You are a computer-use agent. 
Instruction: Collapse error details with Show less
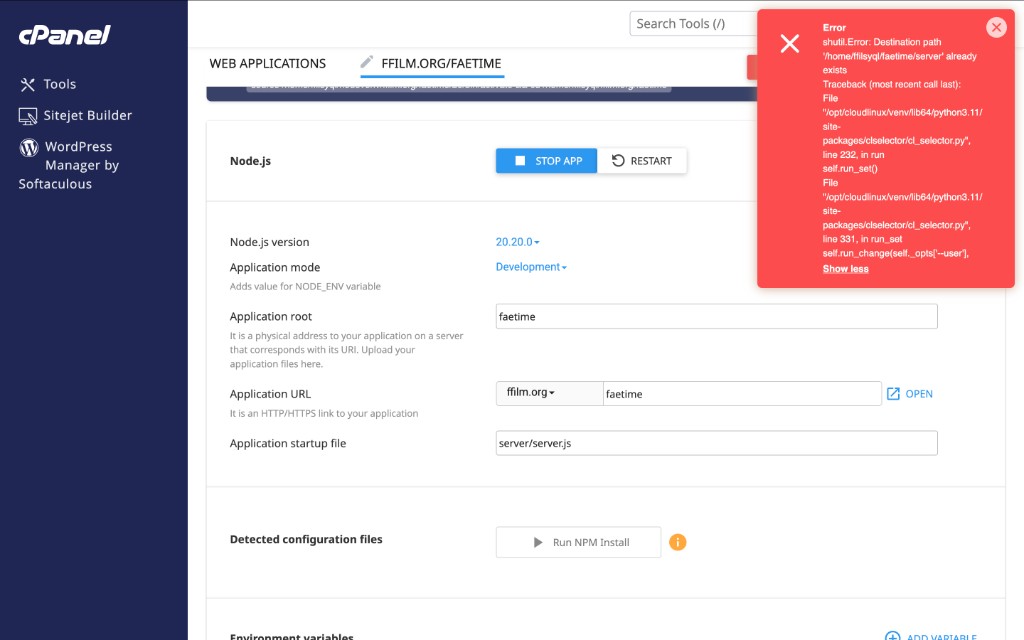845,269
